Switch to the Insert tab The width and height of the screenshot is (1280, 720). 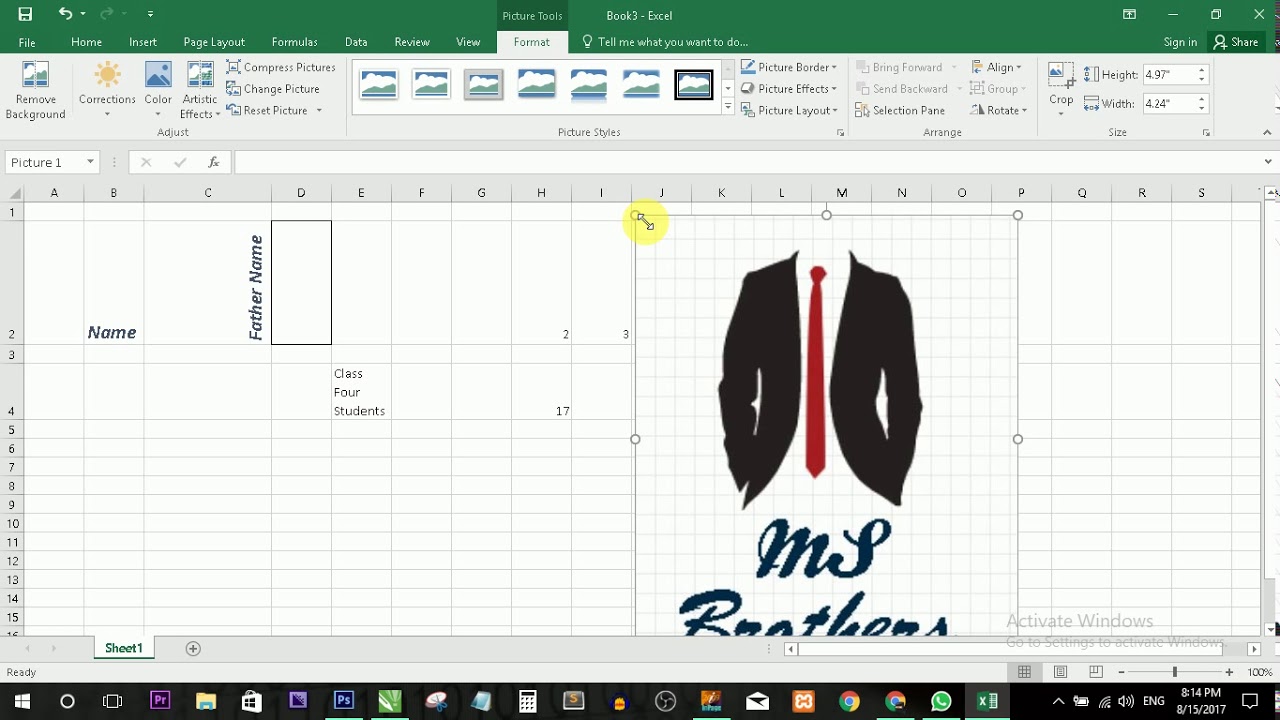click(x=143, y=42)
